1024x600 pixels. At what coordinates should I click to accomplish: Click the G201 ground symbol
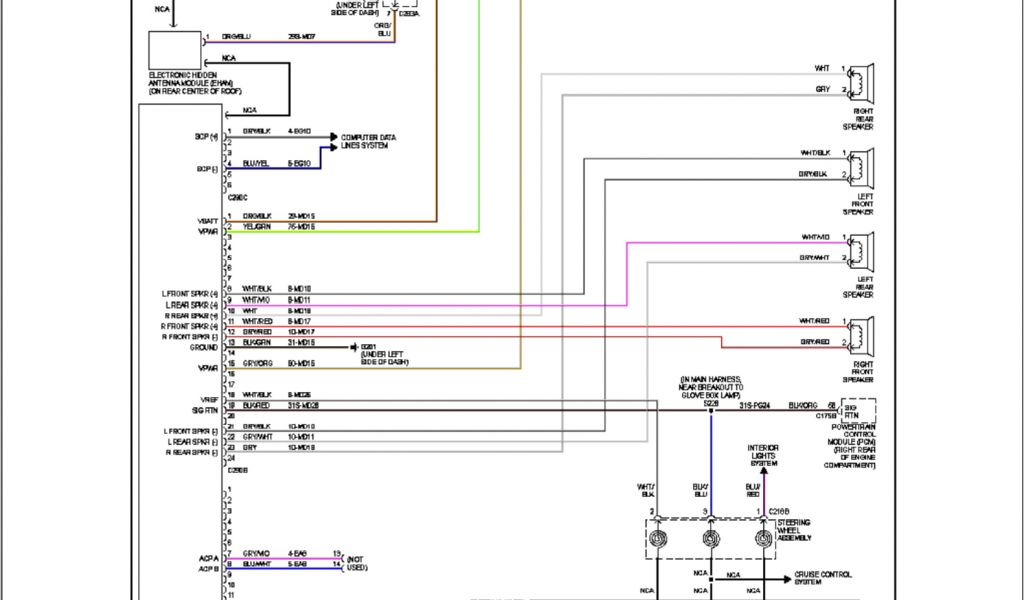pyautogui.click(x=356, y=347)
